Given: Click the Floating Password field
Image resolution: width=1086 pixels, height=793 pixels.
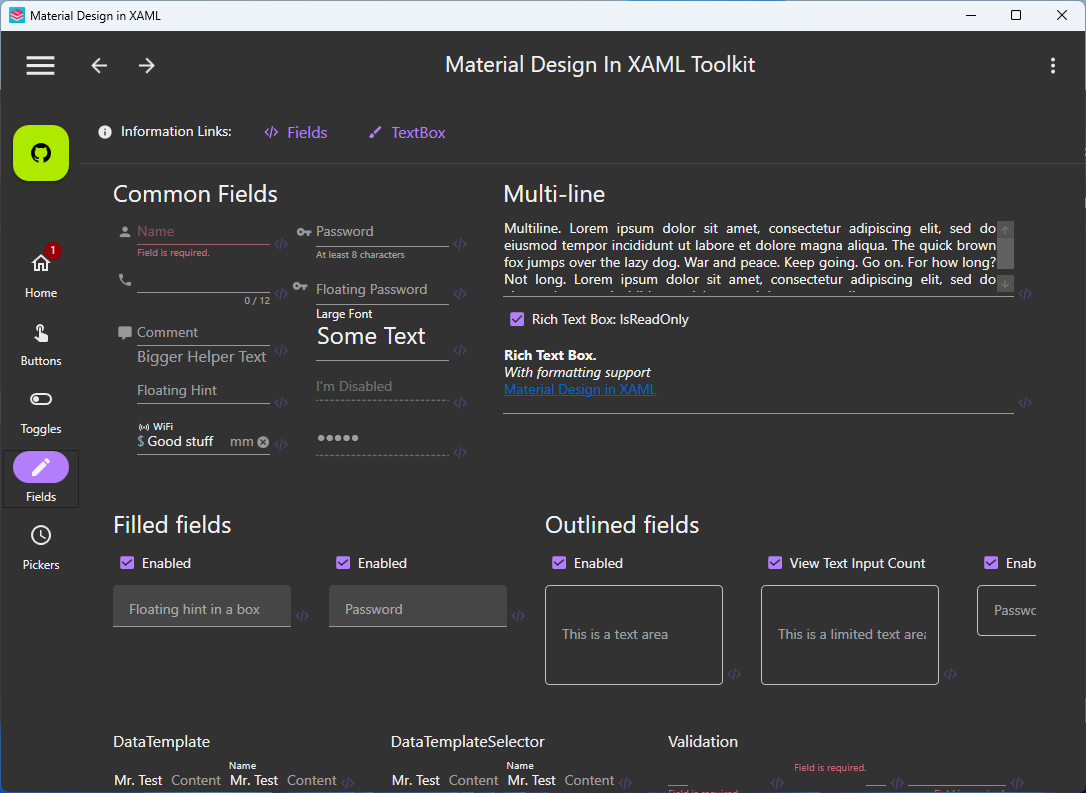Looking at the screenshot, I should (382, 290).
